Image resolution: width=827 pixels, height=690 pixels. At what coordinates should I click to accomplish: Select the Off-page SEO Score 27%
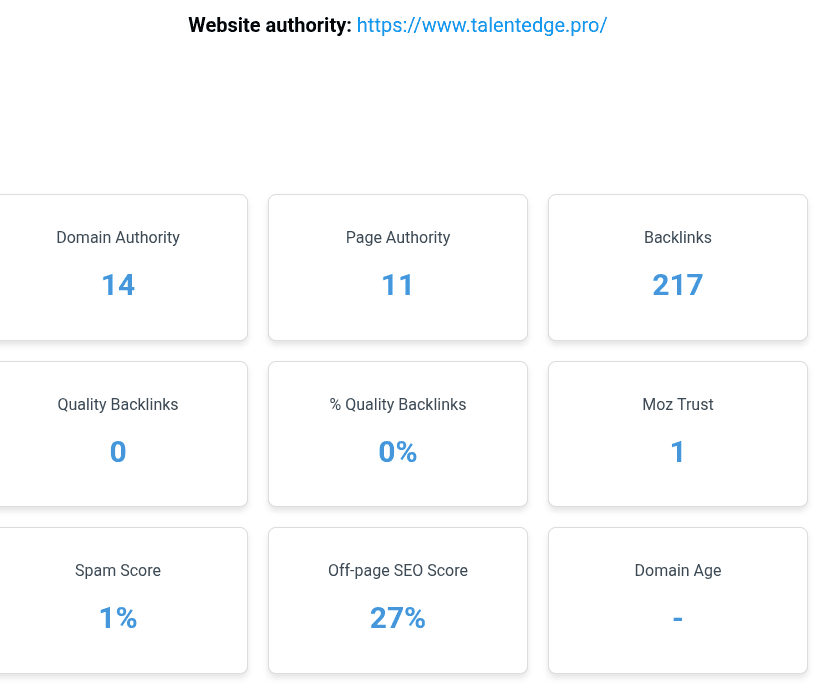(x=398, y=618)
